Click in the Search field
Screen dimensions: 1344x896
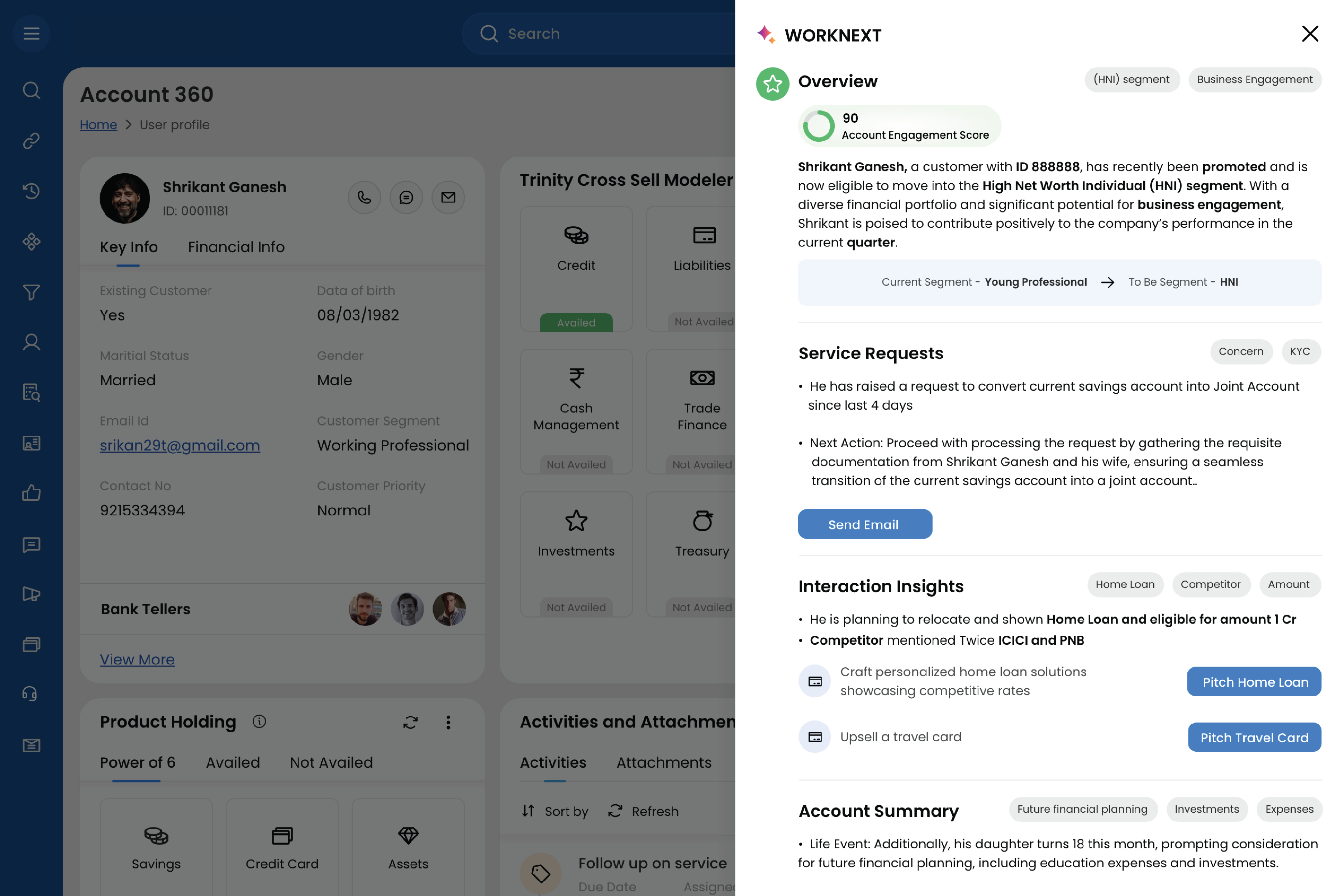[599, 34]
